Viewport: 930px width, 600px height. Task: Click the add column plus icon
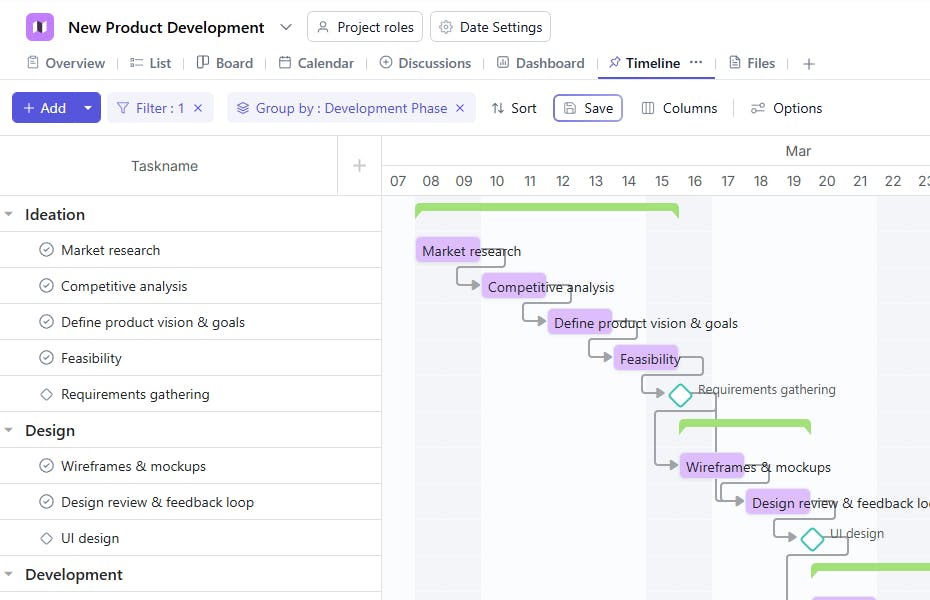[x=360, y=166]
